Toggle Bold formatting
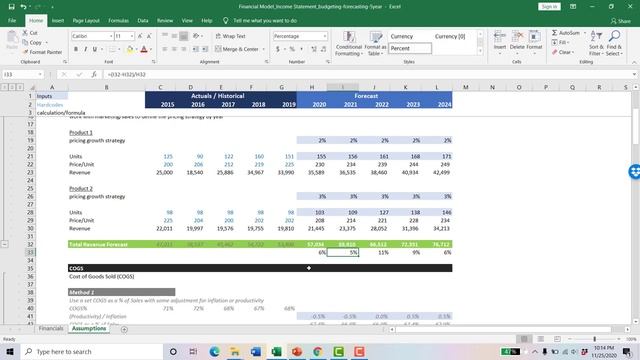Image resolution: width=640 pixels, height=360 pixels. [x=76, y=49]
